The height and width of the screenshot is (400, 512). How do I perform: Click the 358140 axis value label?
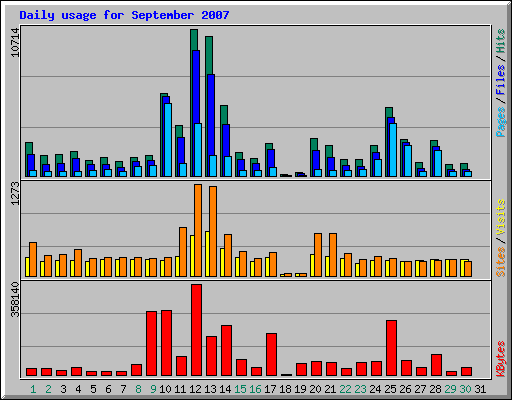pyautogui.click(x=15, y=300)
